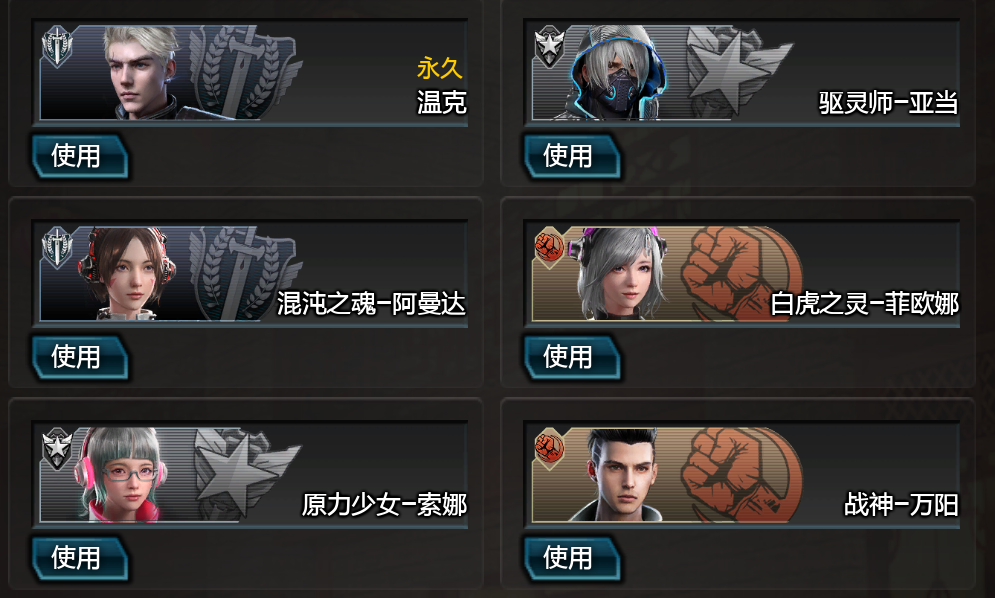
Task: Click the 使用 button under 混沌之魂-阿曼达
Action: 80,357
